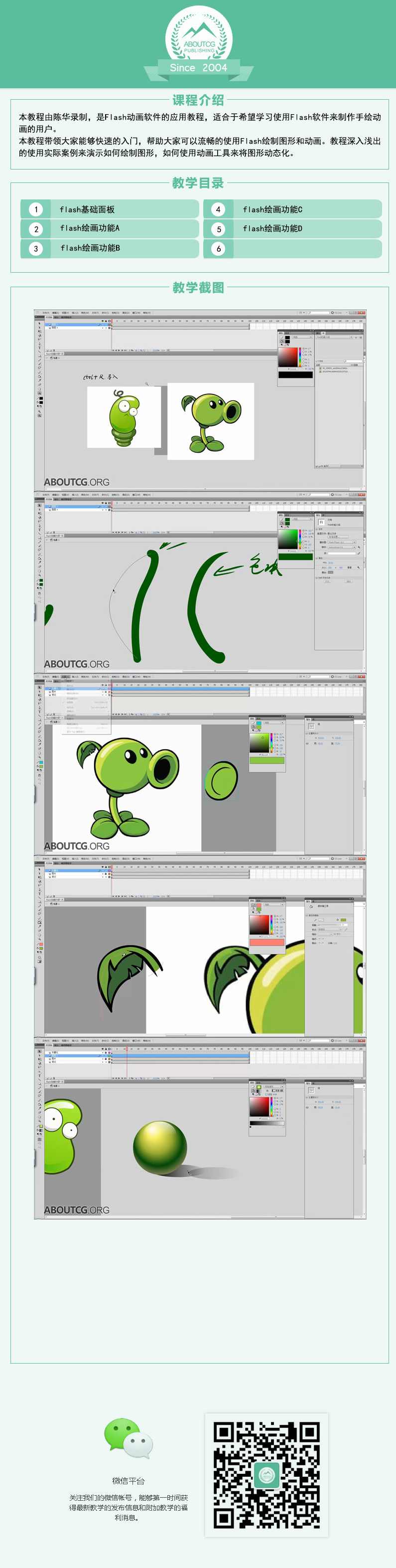Select the green sphere drawing in the last screenshot
396x1568 pixels.
(x=160, y=1148)
